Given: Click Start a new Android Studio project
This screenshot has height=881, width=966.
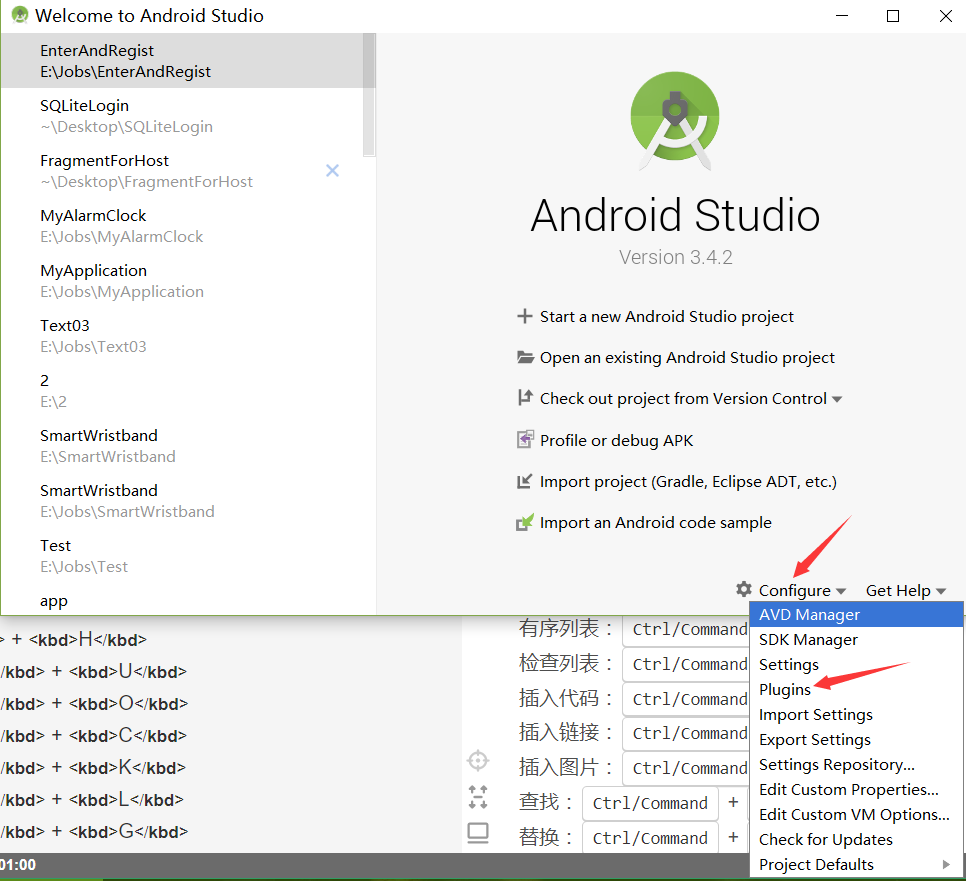Looking at the screenshot, I should (x=667, y=317).
